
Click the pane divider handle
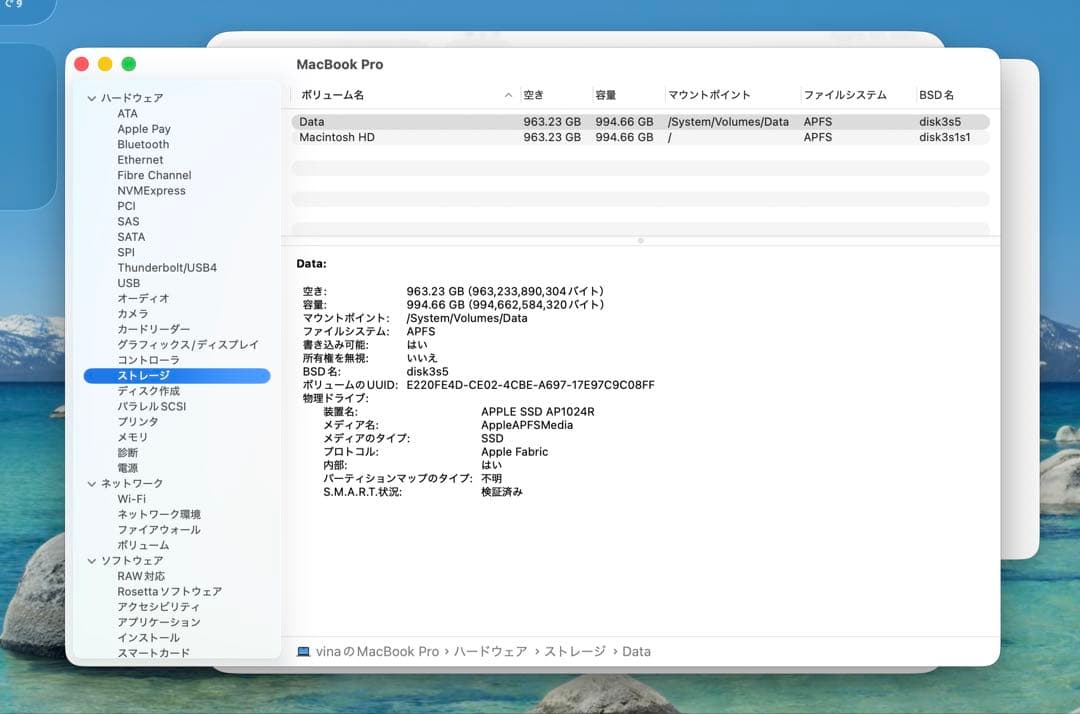click(x=641, y=241)
